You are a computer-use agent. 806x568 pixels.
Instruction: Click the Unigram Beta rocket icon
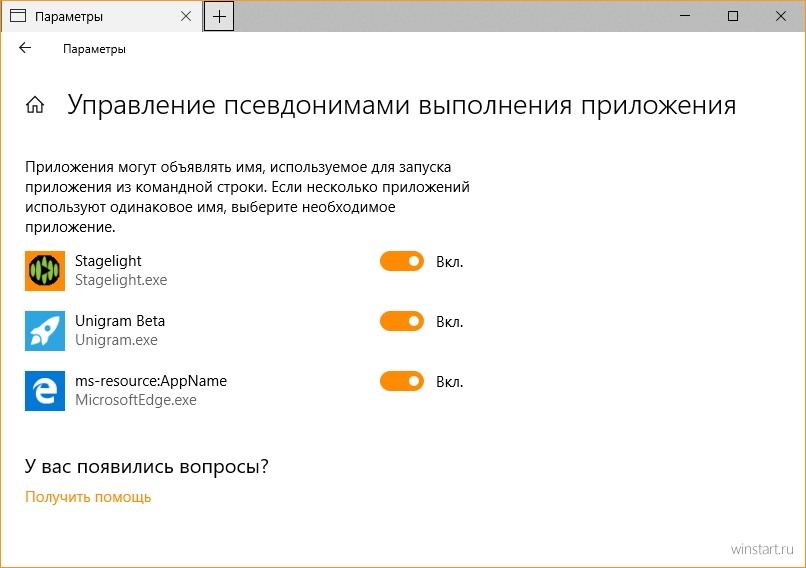(45, 331)
